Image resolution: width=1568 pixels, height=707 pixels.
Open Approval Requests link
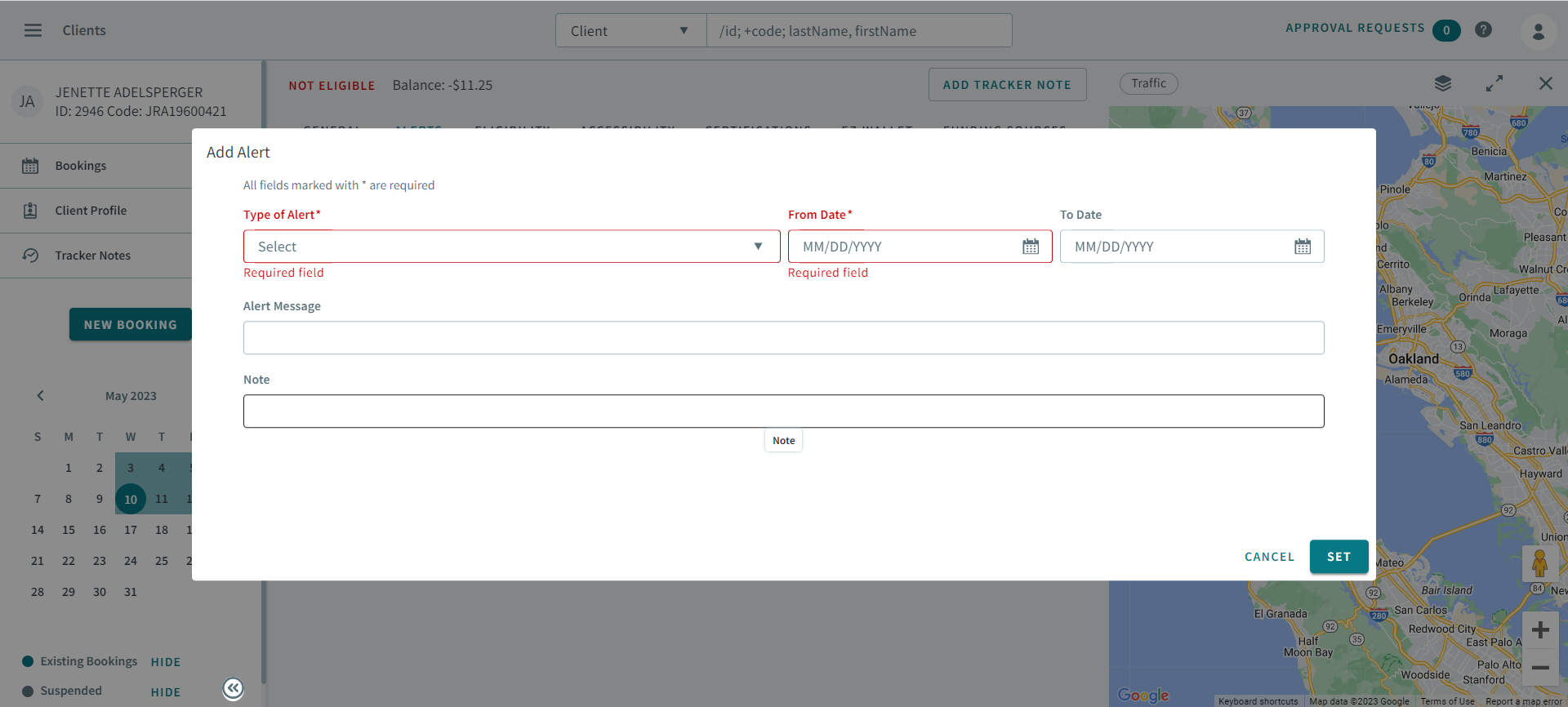[1355, 28]
